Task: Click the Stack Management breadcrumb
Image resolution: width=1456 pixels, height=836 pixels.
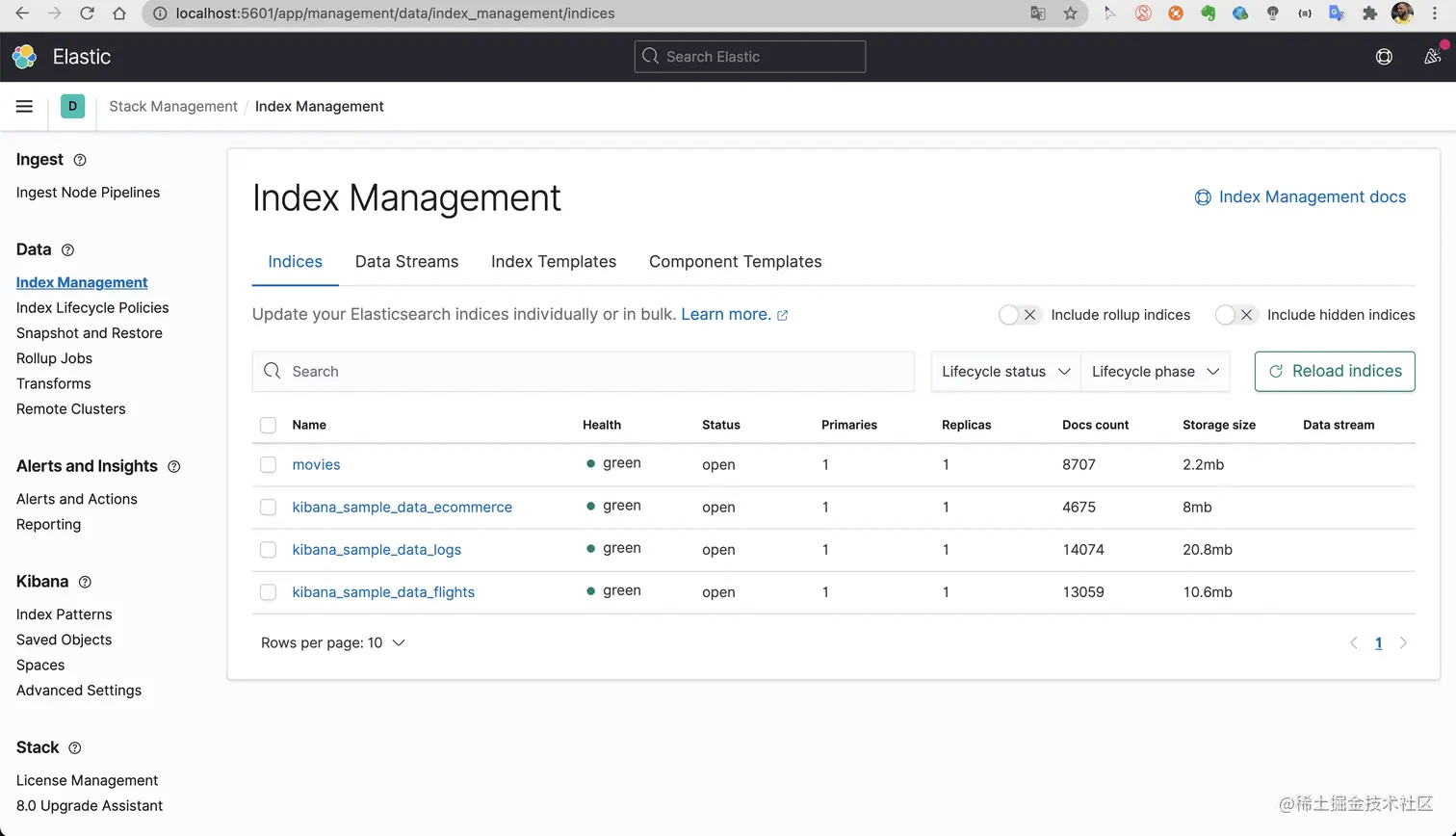Action: [173, 106]
